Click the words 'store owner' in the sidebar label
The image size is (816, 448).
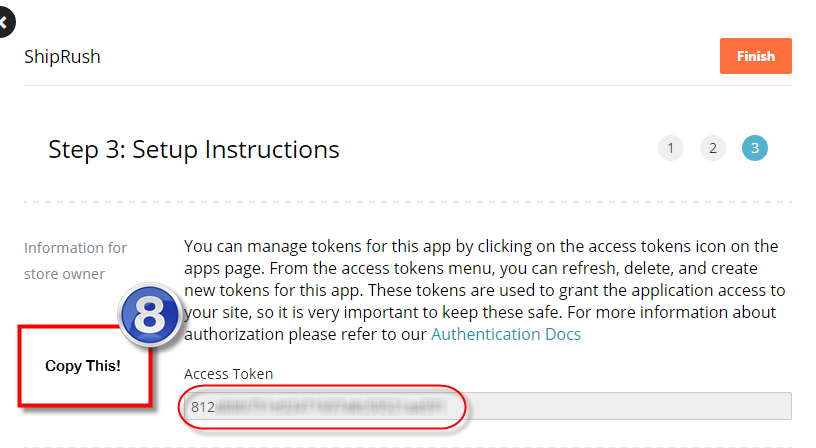click(x=65, y=274)
